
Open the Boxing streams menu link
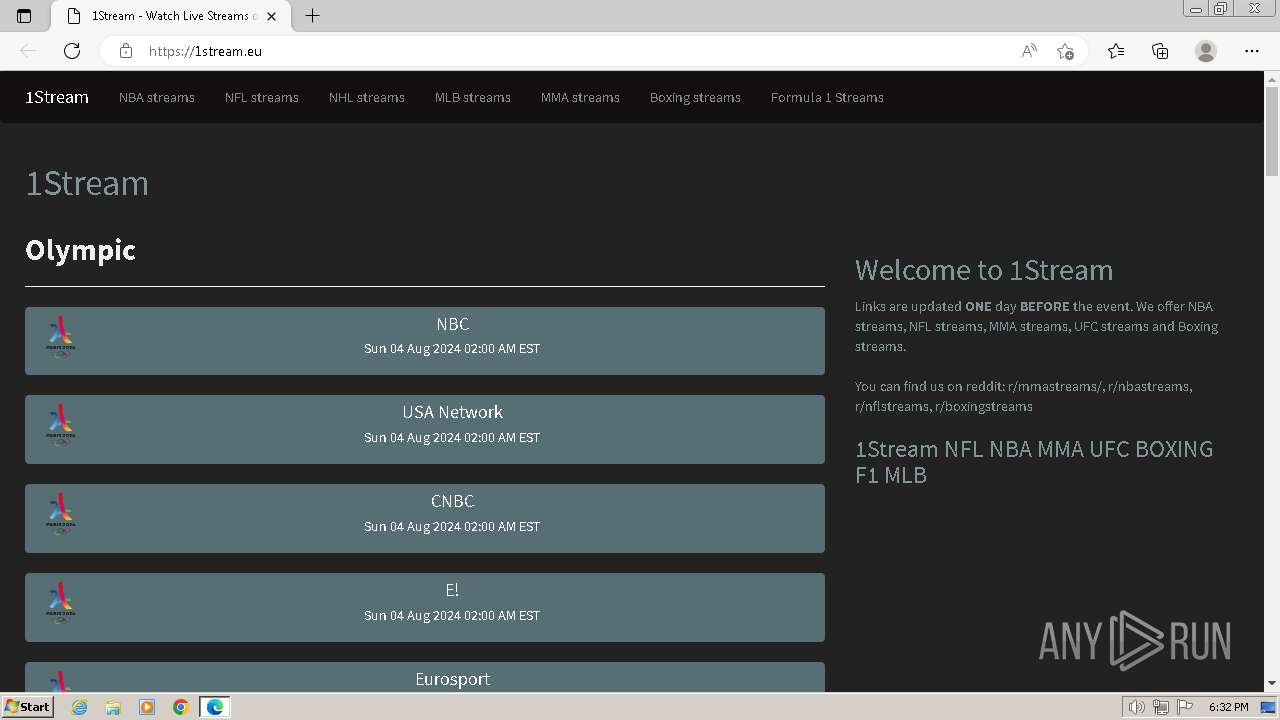pos(695,97)
